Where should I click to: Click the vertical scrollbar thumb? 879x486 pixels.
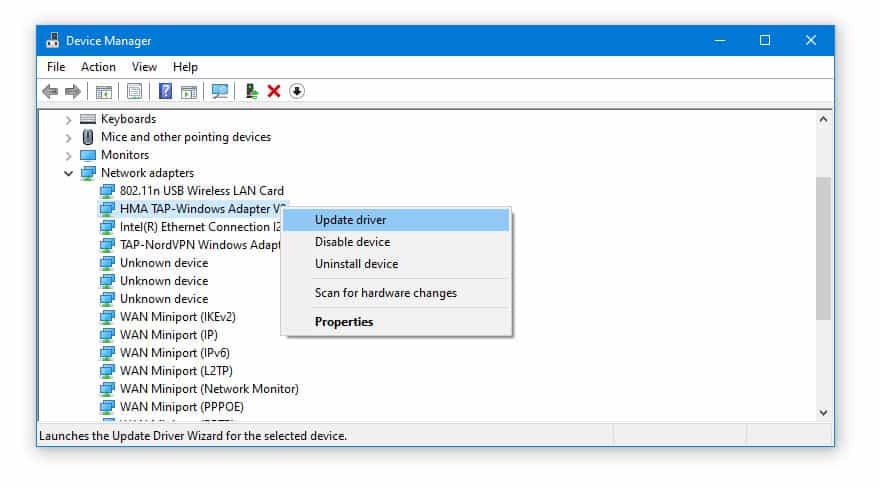tap(823, 248)
